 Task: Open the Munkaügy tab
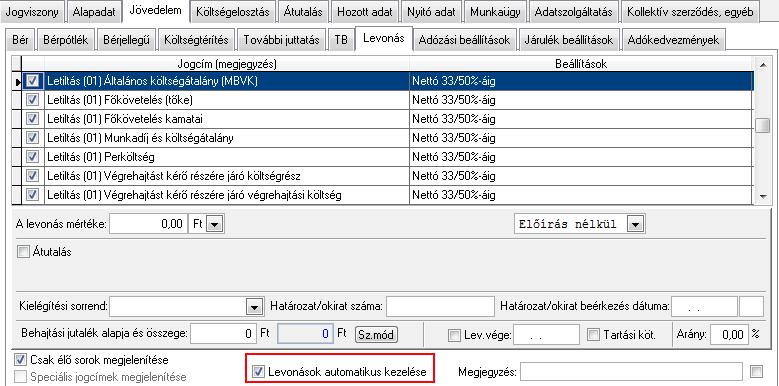495,11
